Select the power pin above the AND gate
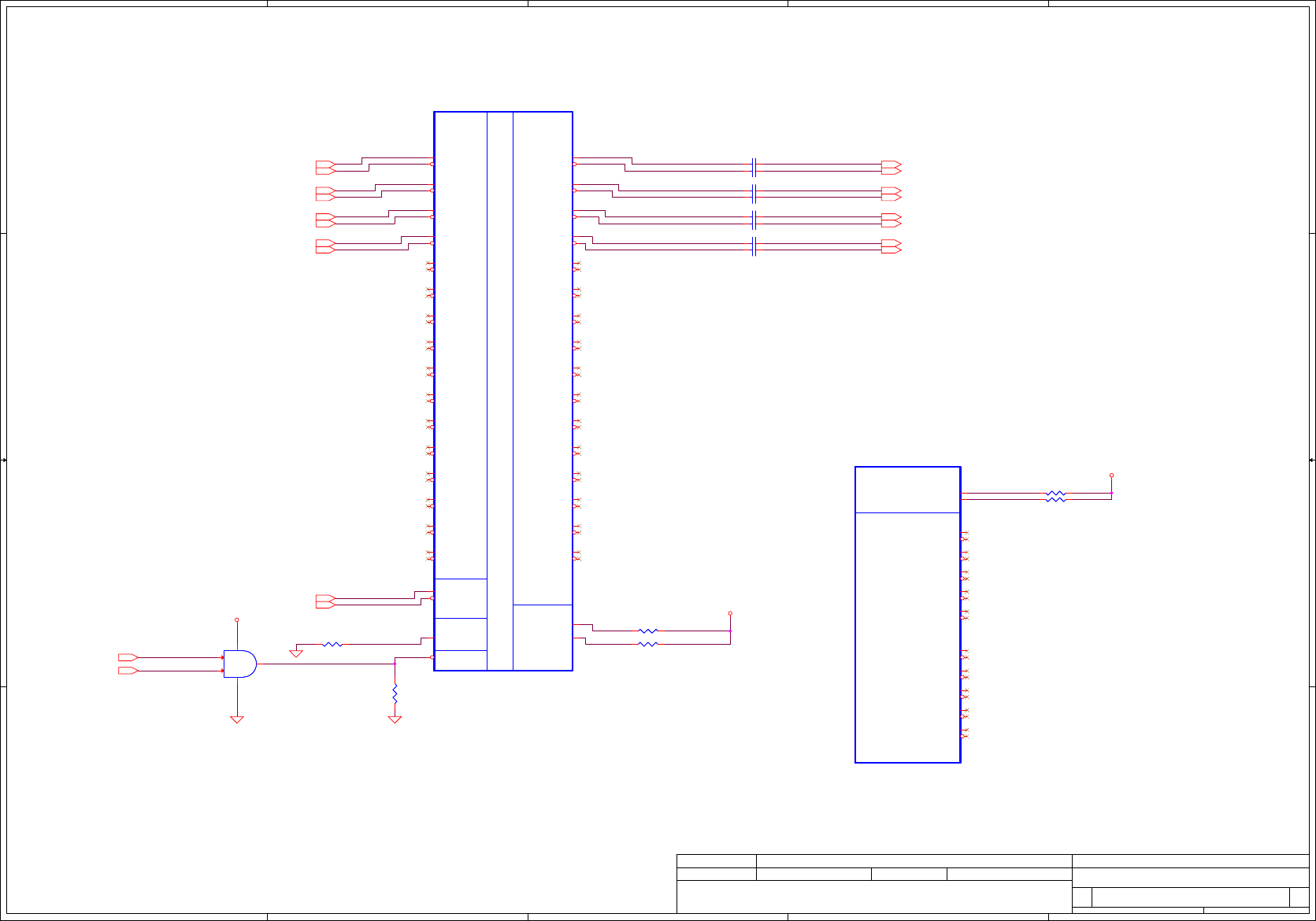Screen dimensions: 1316x921 pyautogui.click(x=236, y=620)
